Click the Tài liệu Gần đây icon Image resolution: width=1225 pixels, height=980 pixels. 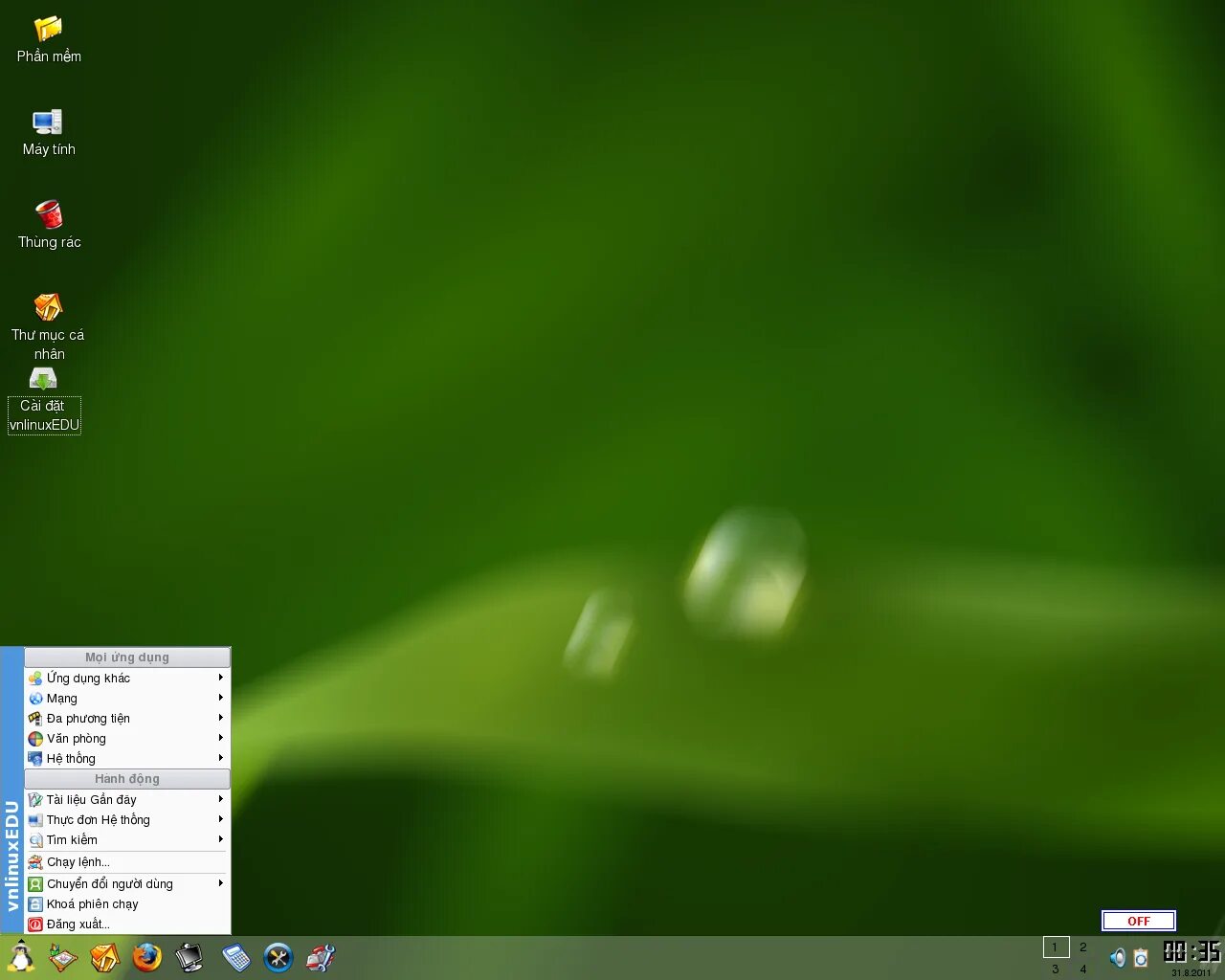click(35, 800)
